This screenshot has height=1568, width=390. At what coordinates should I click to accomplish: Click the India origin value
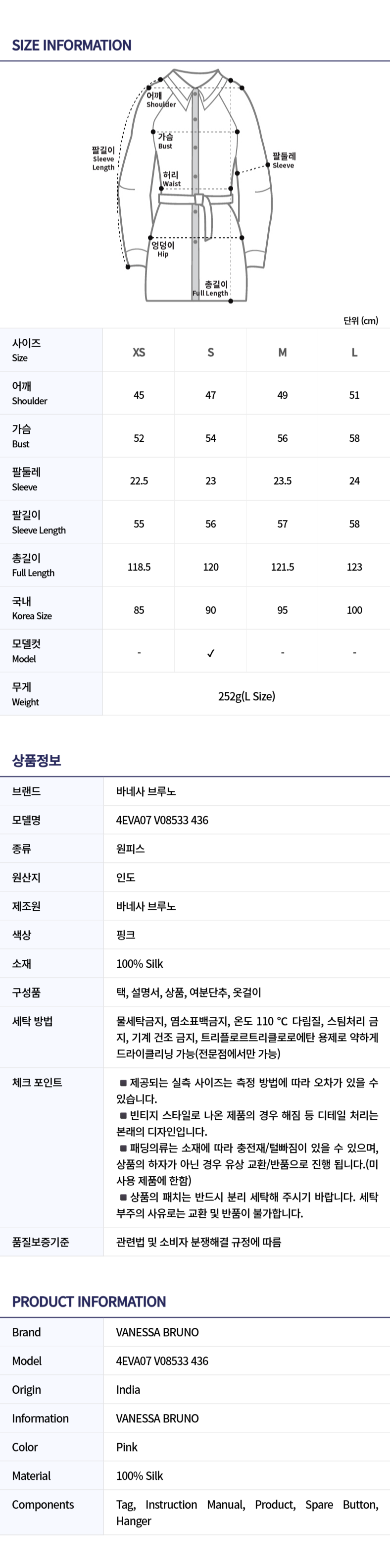[x=128, y=1389]
